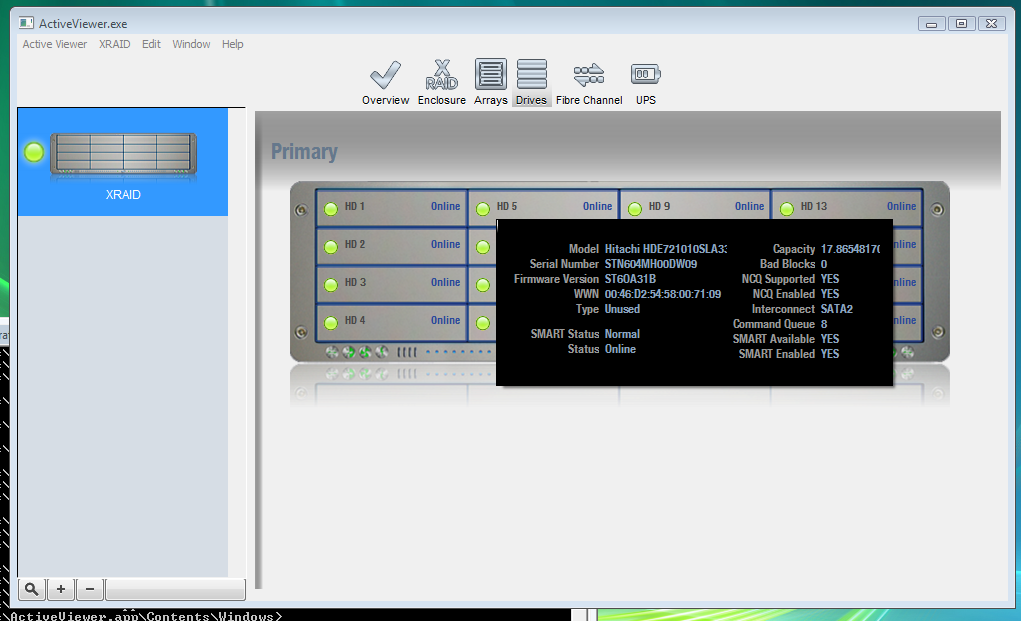This screenshot has height=621, width=1021.
Task: Select the Arrays toolbar icon
Action: click(x=490, y=75)
